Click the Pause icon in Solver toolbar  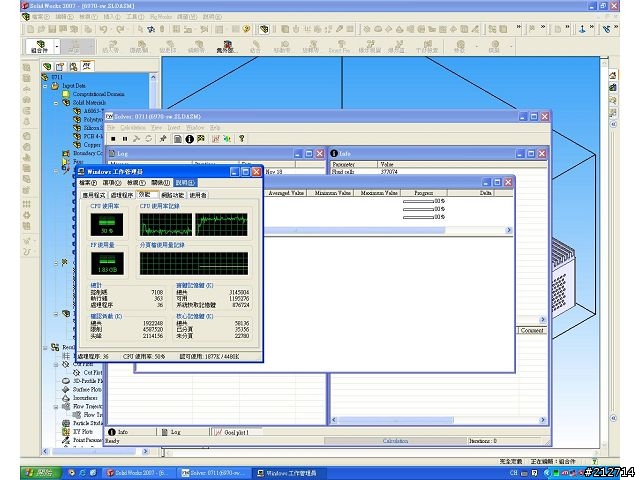coord(124,139)
